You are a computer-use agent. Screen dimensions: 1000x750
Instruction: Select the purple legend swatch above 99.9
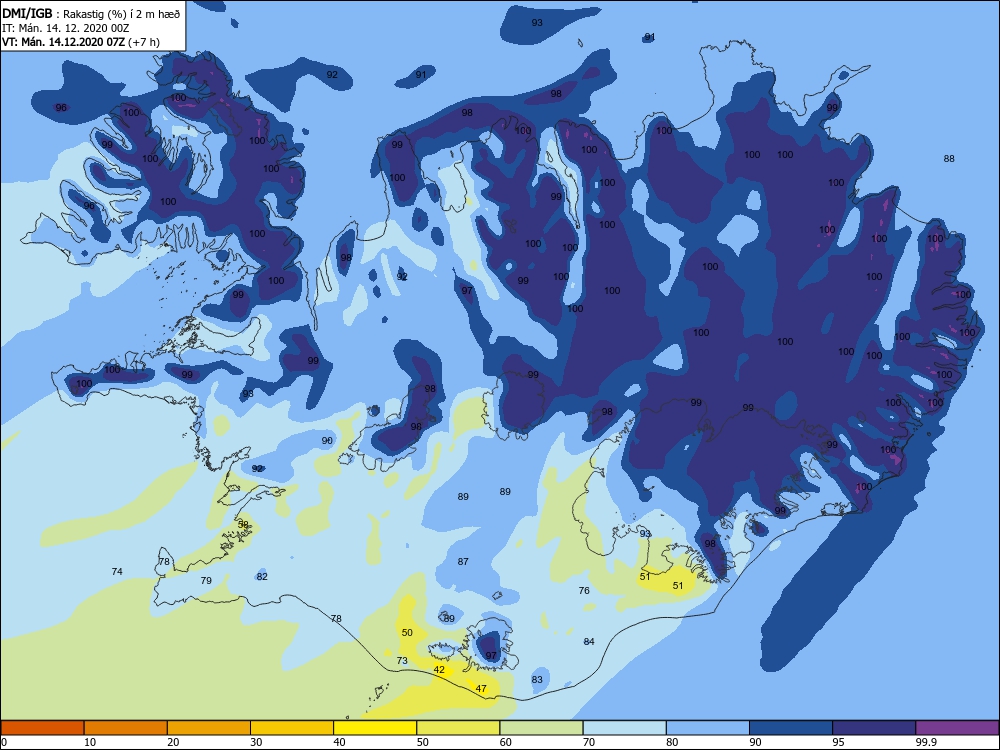coord(957,728)
